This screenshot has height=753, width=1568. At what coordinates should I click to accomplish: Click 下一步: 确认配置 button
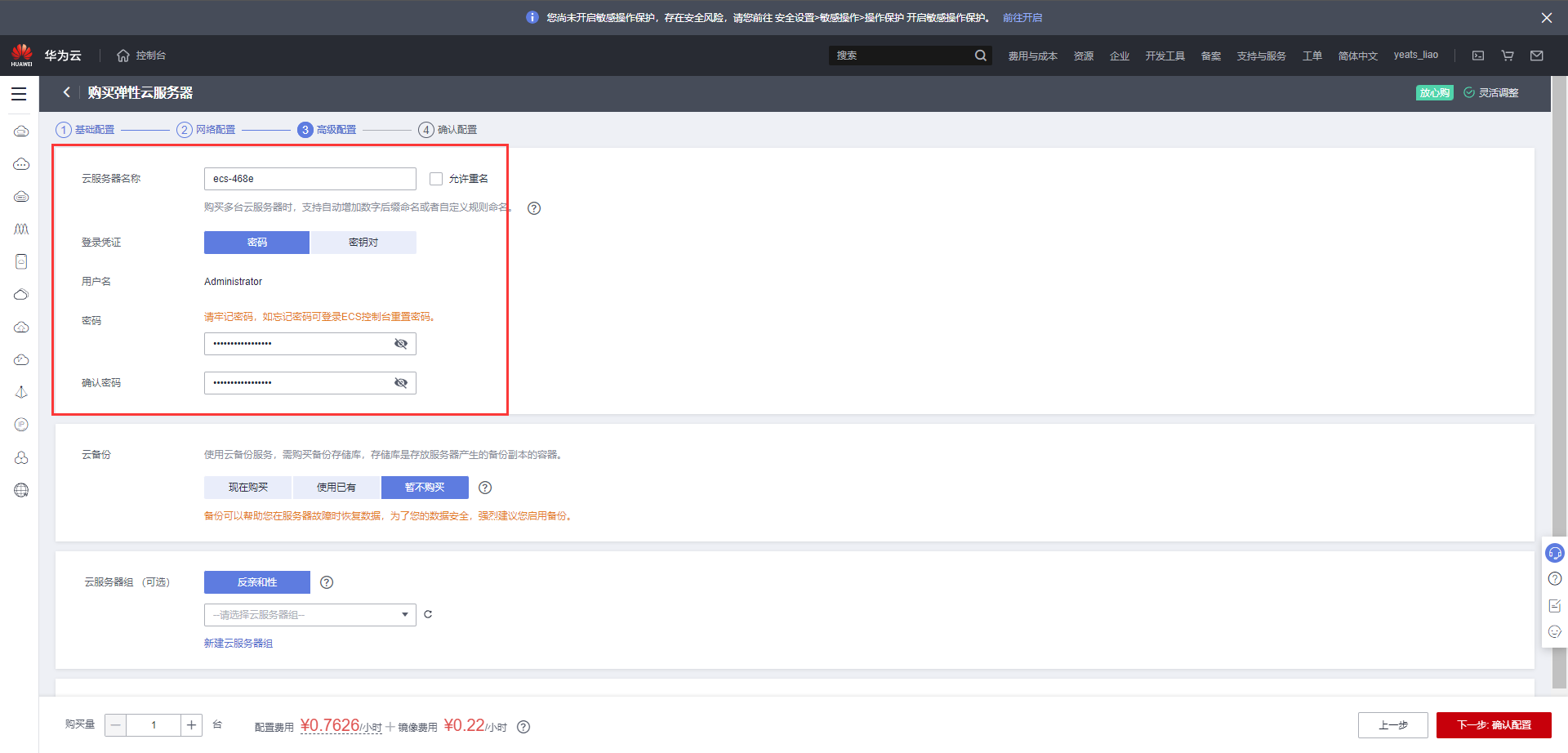pos(1494,725)
